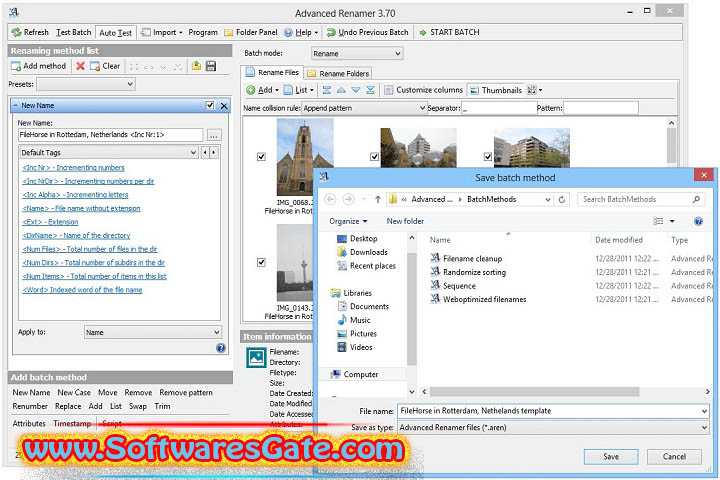
Task: Click the blue help icon in method panel
Action: (221, 348)
